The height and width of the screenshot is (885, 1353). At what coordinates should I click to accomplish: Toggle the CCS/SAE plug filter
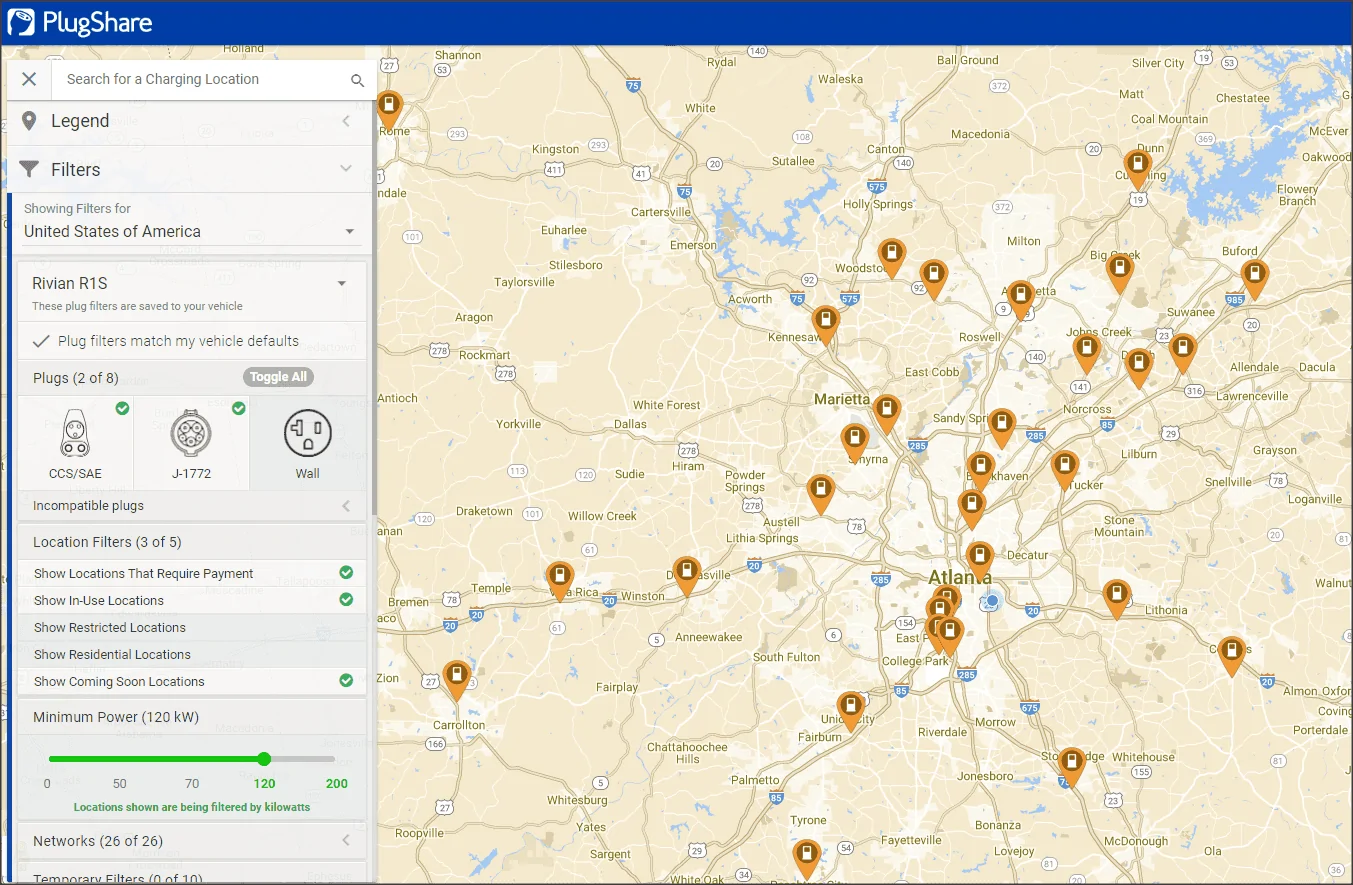point(75,442)
